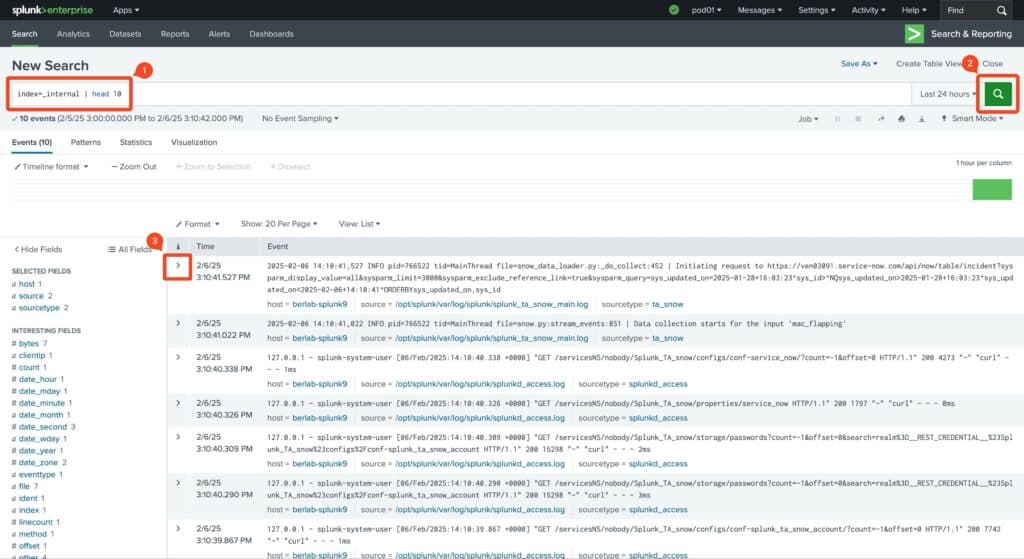Open the Smart Mode dropdown
This screenshot has height=559, width=1024.
click(976, 118)
